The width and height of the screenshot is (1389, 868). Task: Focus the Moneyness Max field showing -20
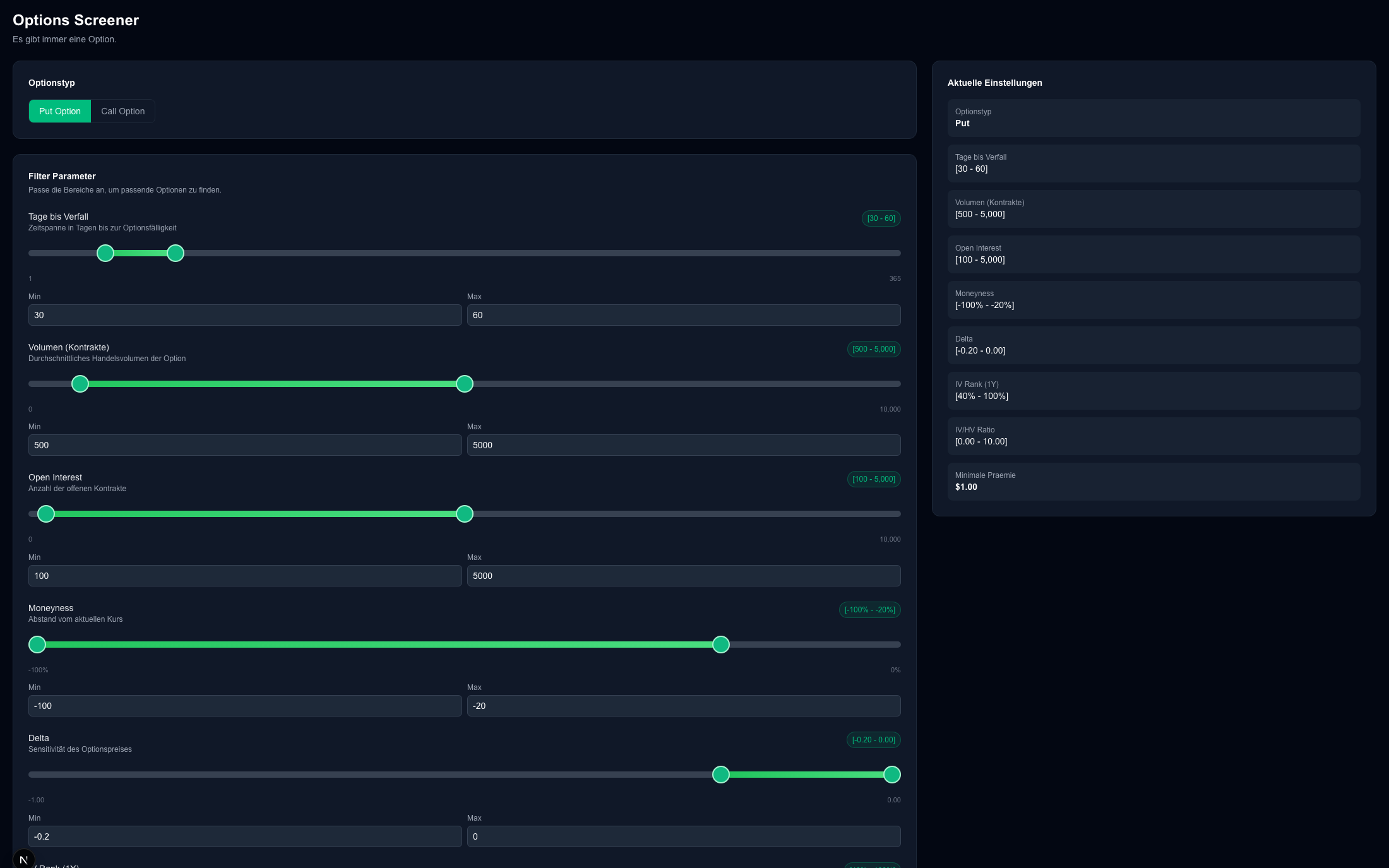tap(684, 706)
